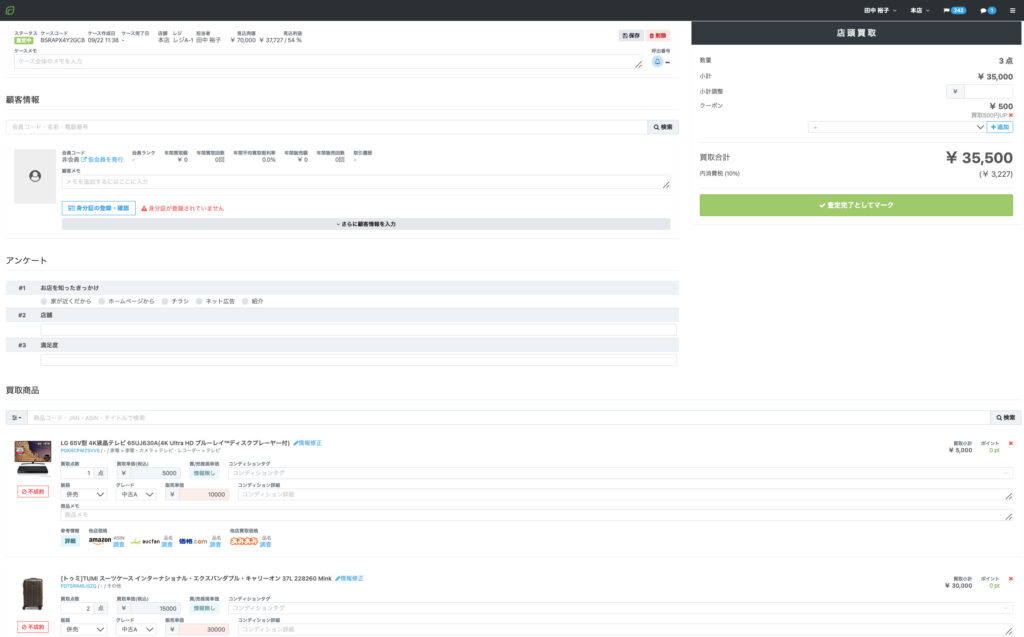
Task: Focus the survey #2 店舗 answer field
Action: pyautogui.click(x=359, y=330)
